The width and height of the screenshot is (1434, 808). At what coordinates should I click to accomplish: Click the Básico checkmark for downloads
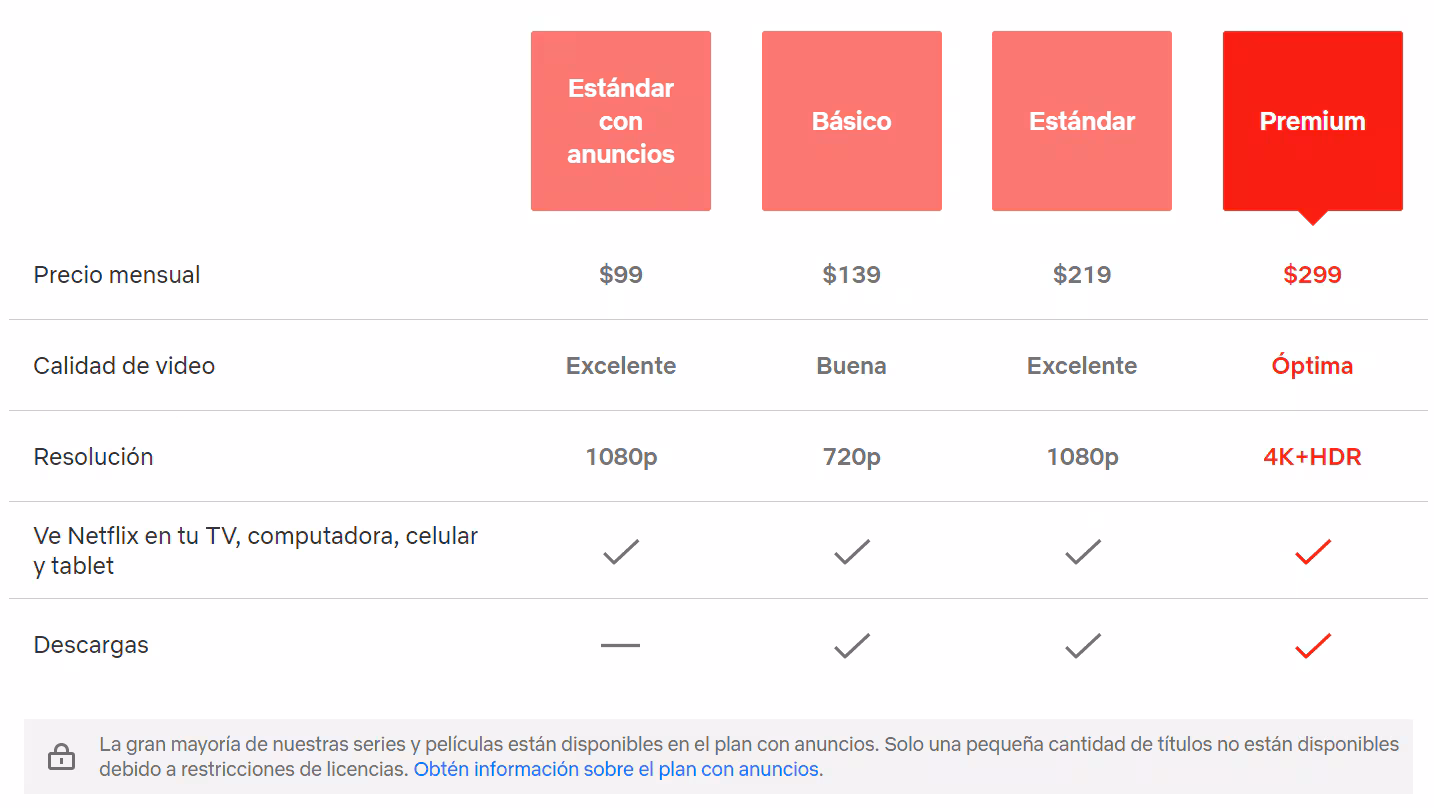coord(851,645)
